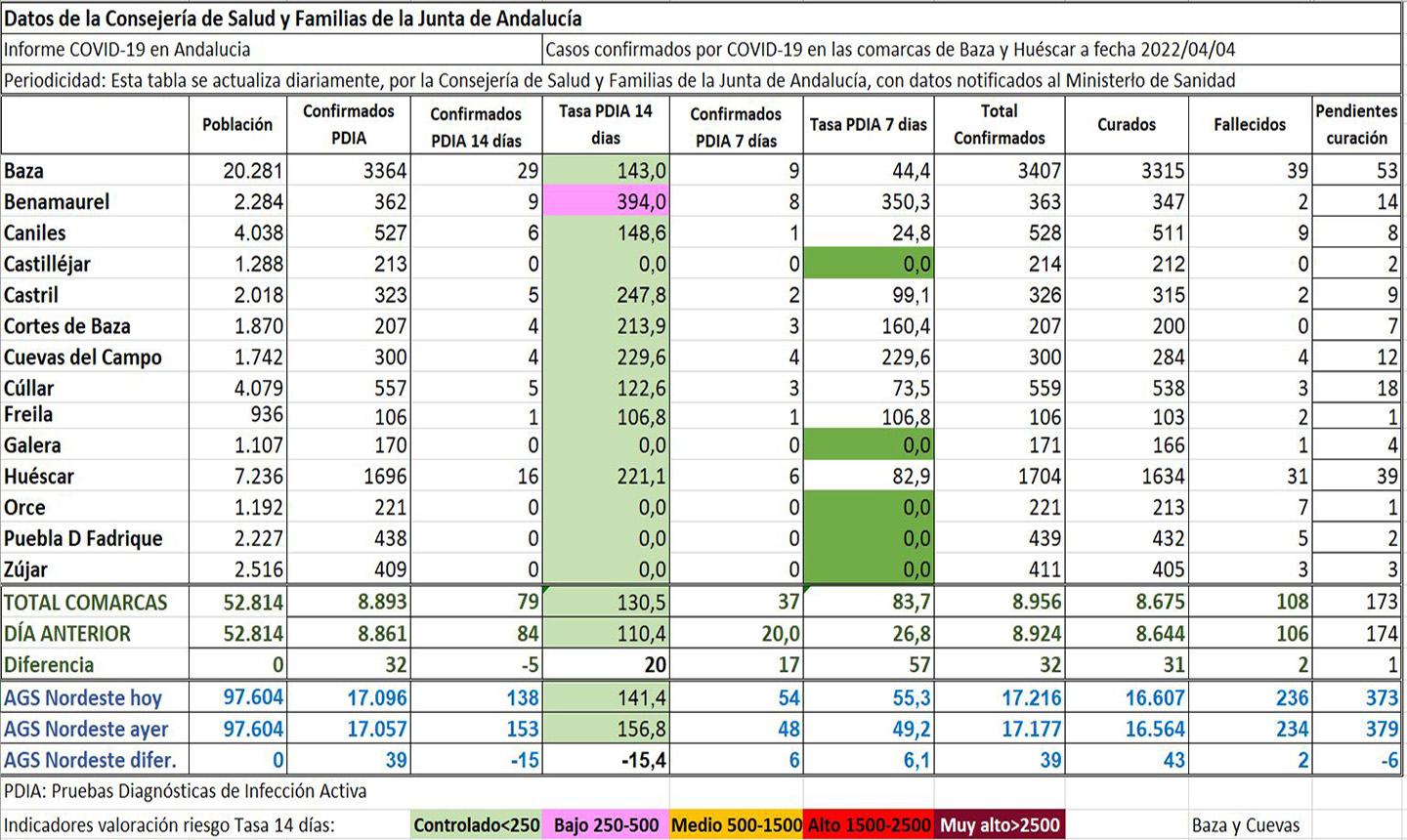Screen dimensions: 1407x840
Task: Click the Cuevas del Campo row label
Action: [x=83, y=357]
